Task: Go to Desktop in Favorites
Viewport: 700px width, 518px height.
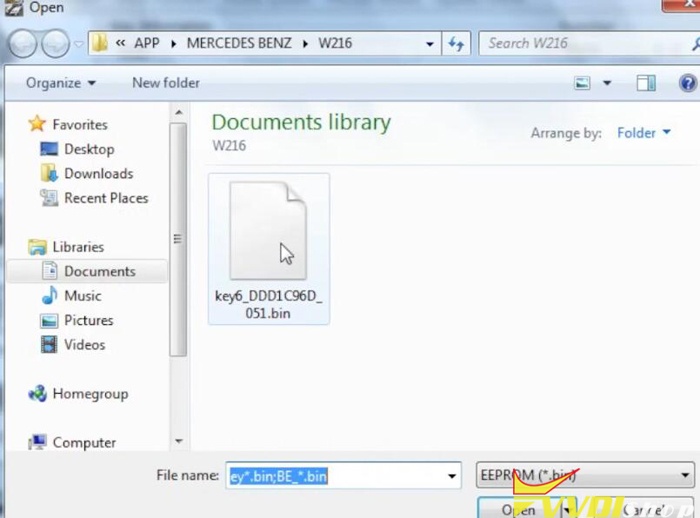Action: [89, 149]
